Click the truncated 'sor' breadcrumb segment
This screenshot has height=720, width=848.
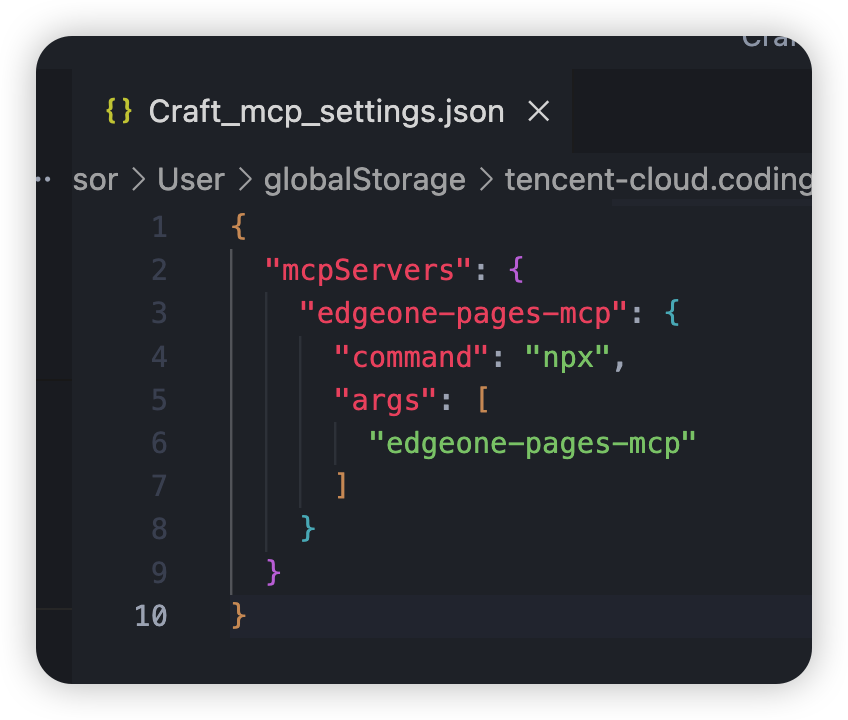tap(96, 179)
